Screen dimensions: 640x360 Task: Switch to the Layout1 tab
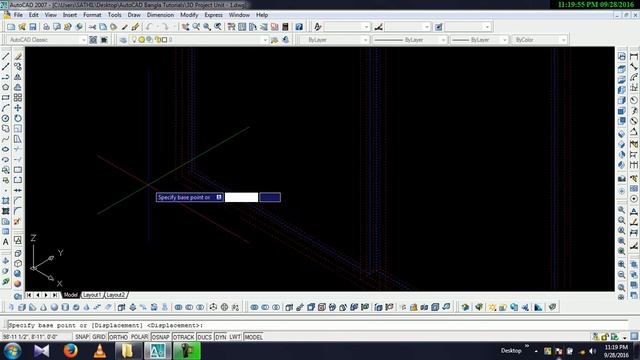pos(92,295)
